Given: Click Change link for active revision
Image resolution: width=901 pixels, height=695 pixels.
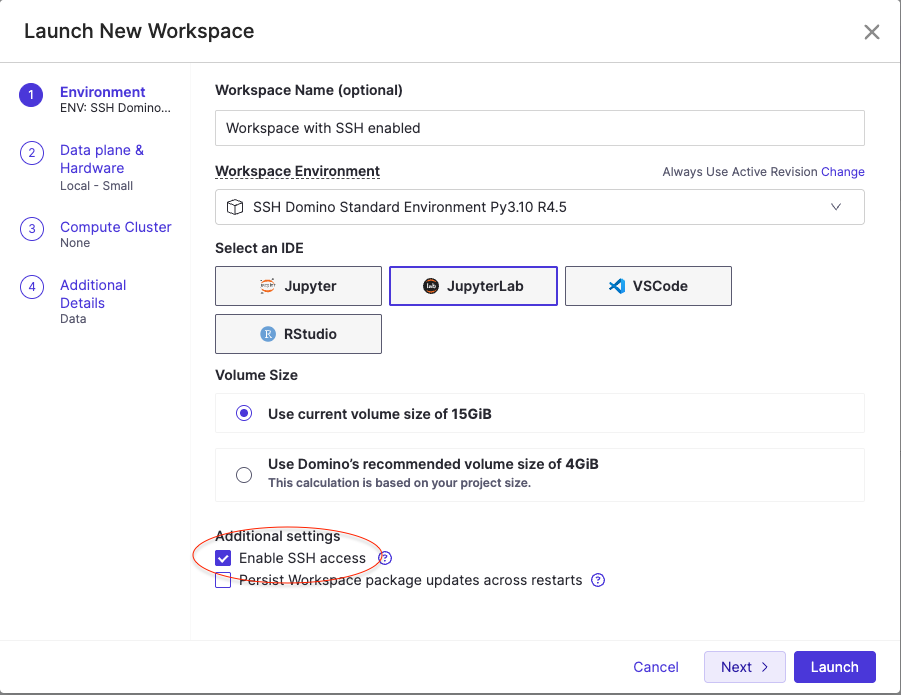Looking at the screenshot, I should point(842,172).
